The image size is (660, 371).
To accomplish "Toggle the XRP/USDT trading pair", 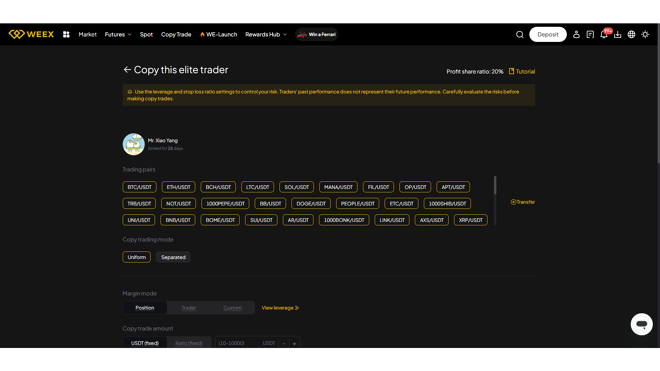I will (x=471, y=220).
